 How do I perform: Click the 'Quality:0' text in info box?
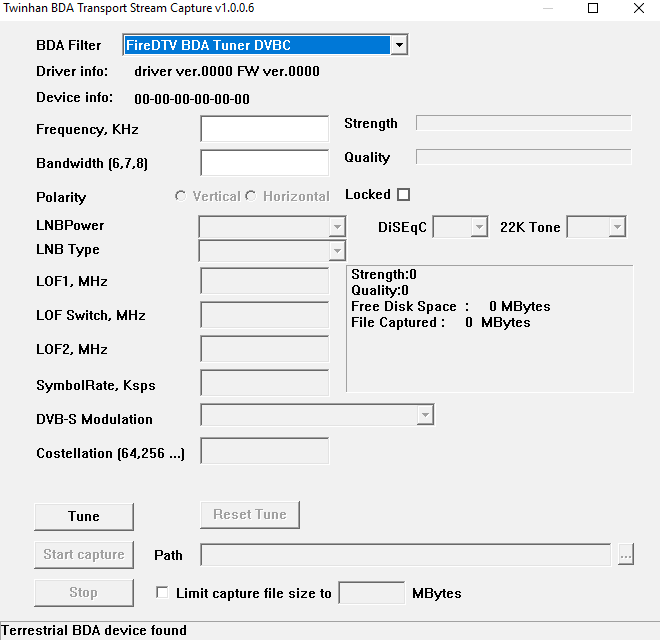click(380, 290)
